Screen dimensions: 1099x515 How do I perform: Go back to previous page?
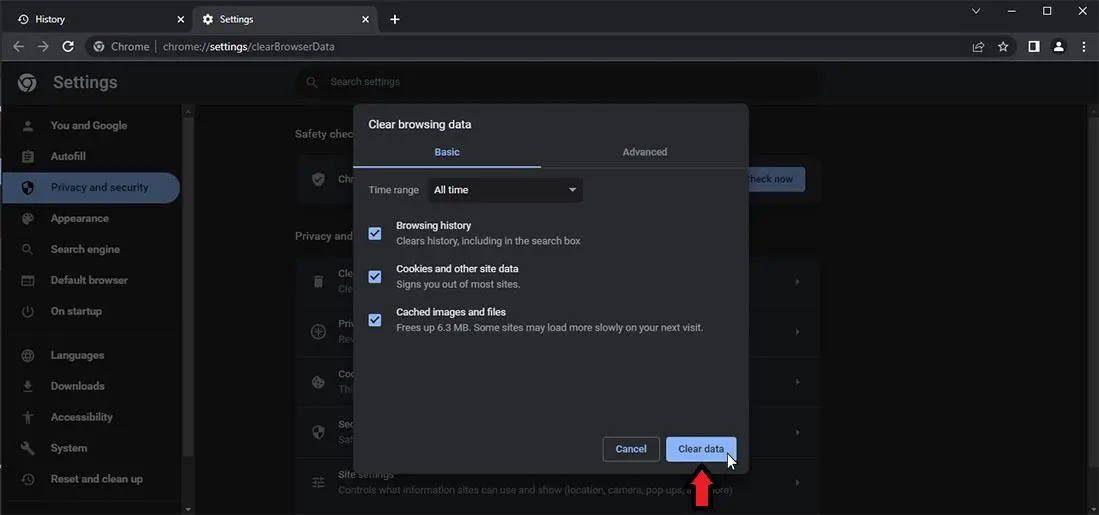click(x=19, y=46)
